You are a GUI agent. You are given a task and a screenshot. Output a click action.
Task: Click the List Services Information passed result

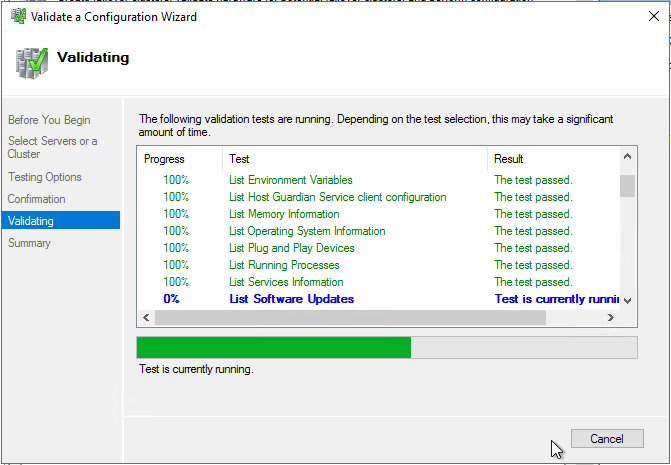[x=533, y=282]
